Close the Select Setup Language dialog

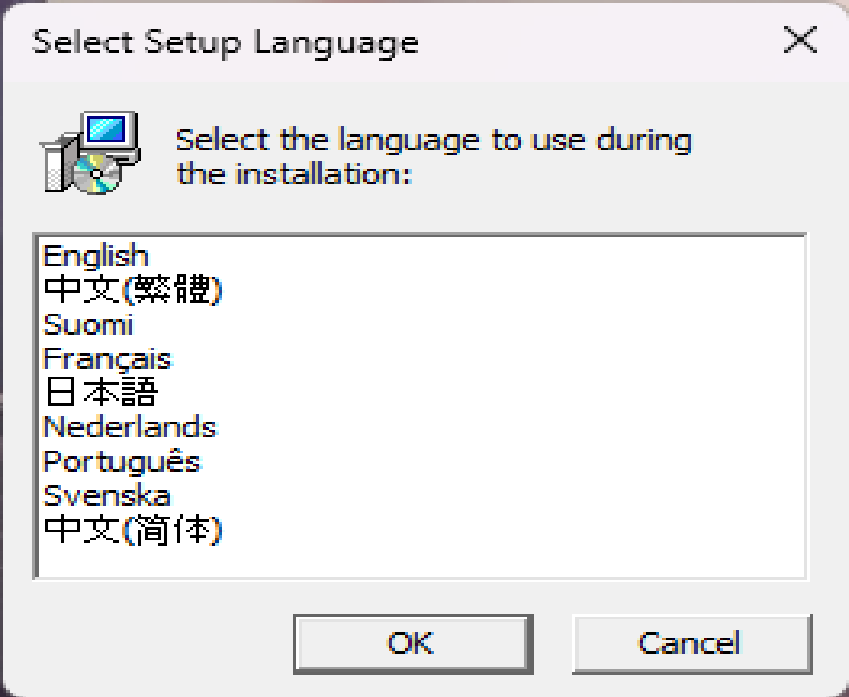(799, 42)
